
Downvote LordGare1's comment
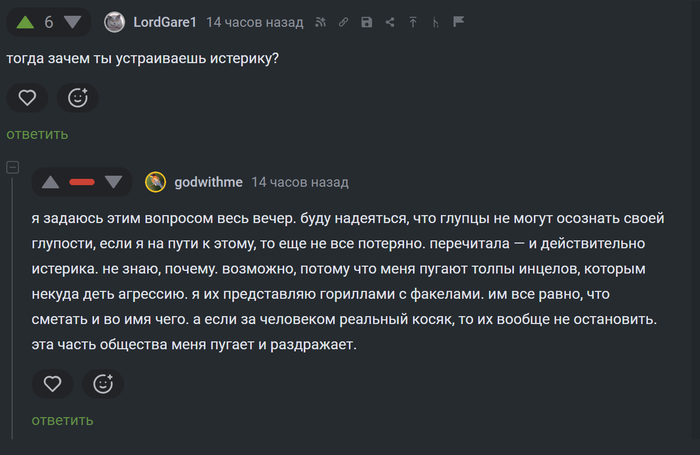pyautogui.click(x=72, y=22)
